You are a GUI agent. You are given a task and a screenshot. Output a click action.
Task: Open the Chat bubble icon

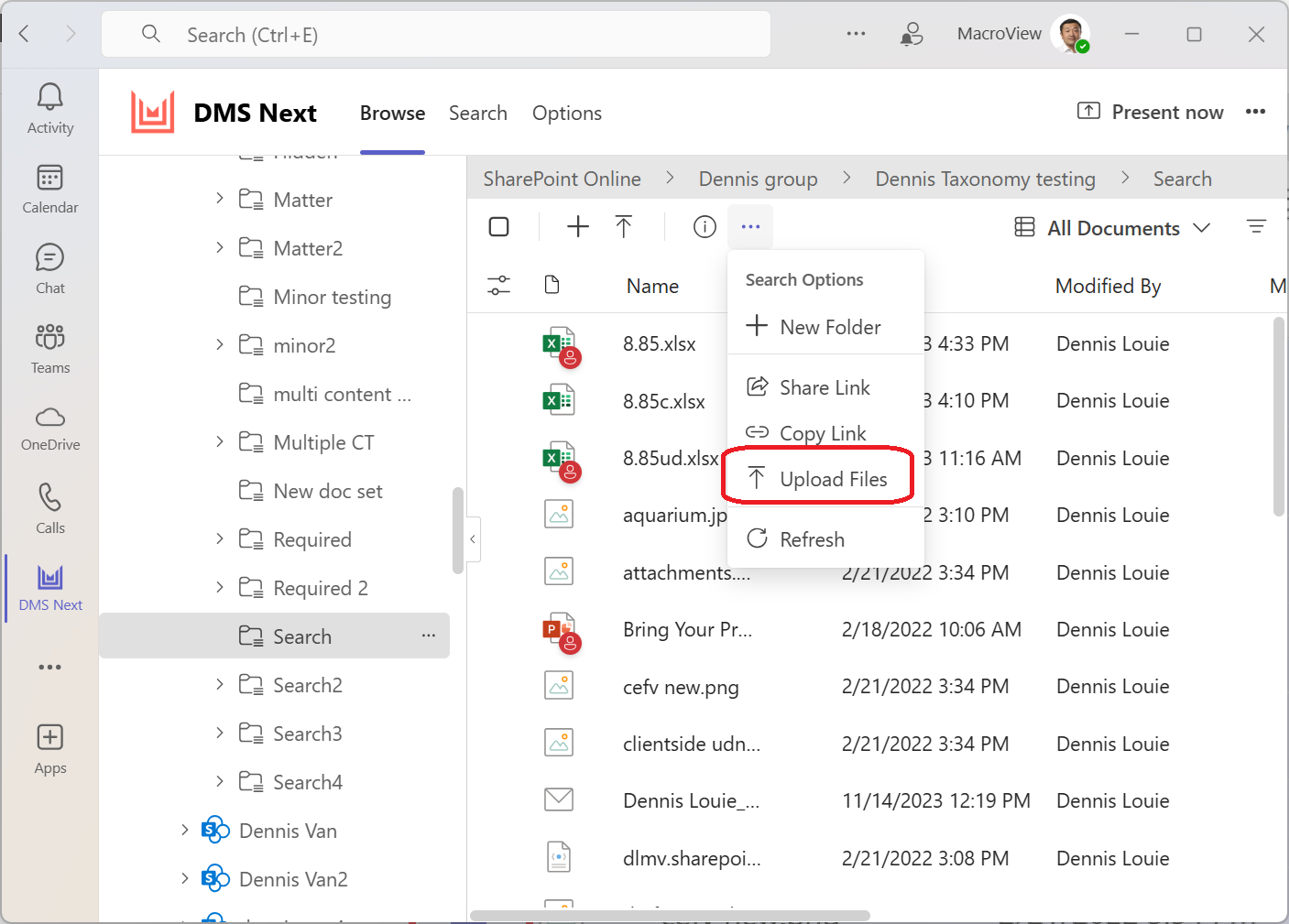pyautogui.click(x=50, y=257)
